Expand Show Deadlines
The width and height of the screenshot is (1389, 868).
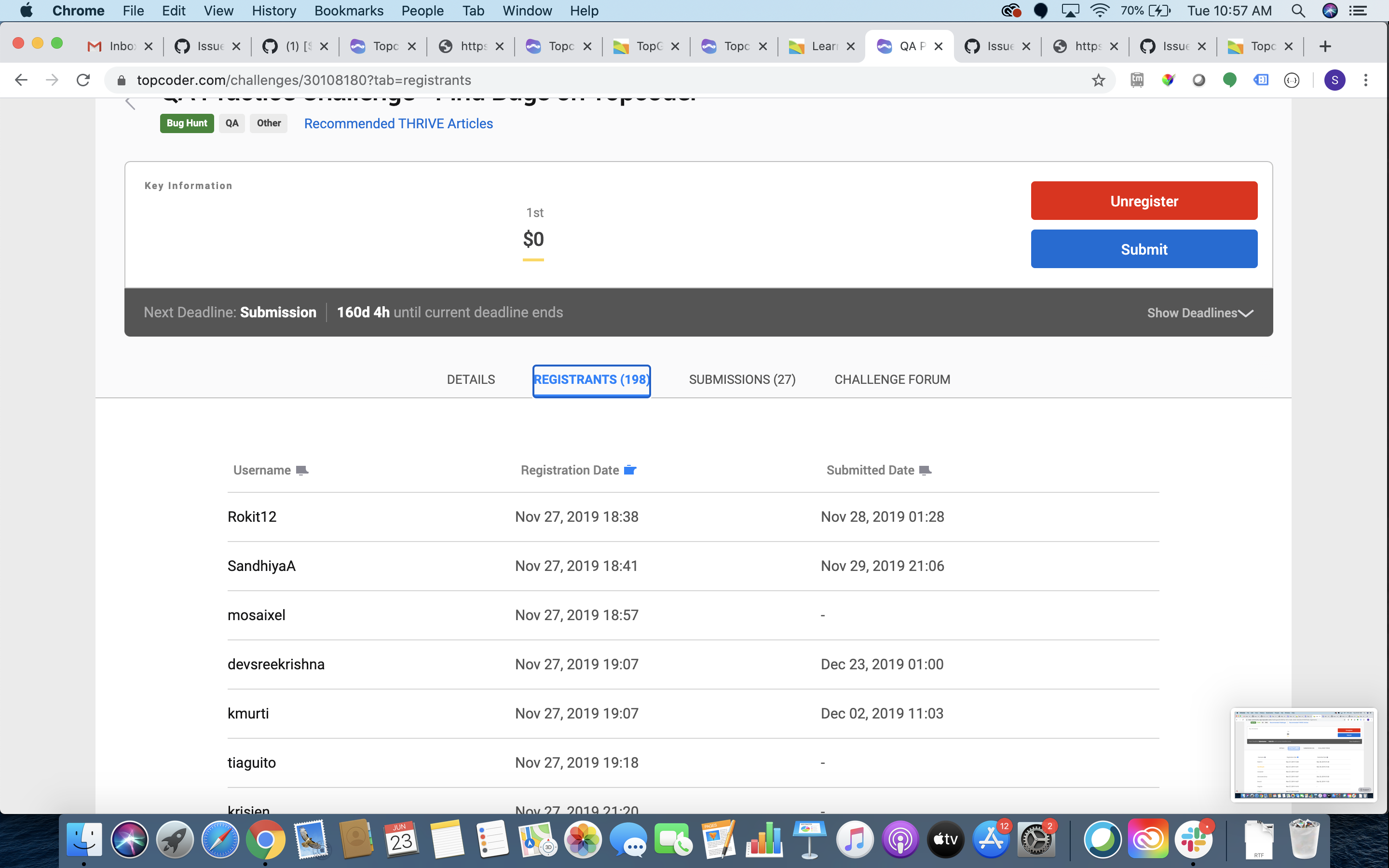tap(1199, 313)
